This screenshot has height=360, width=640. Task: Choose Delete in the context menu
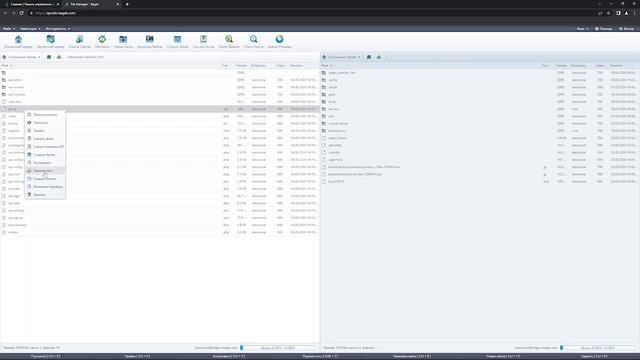[x=45, y=195]
